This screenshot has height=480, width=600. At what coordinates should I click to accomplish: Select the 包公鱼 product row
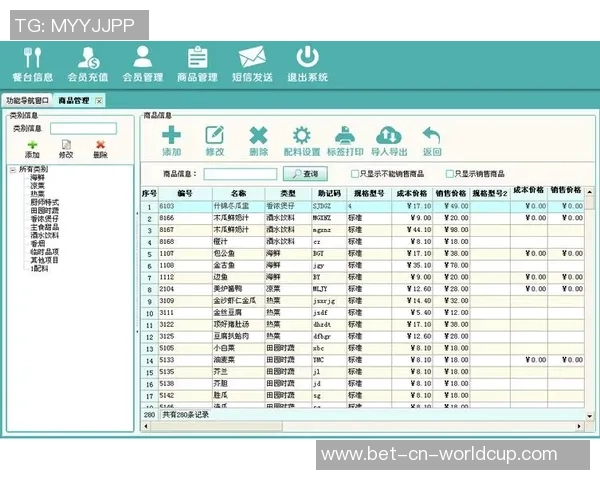click(x=363, y=253)
